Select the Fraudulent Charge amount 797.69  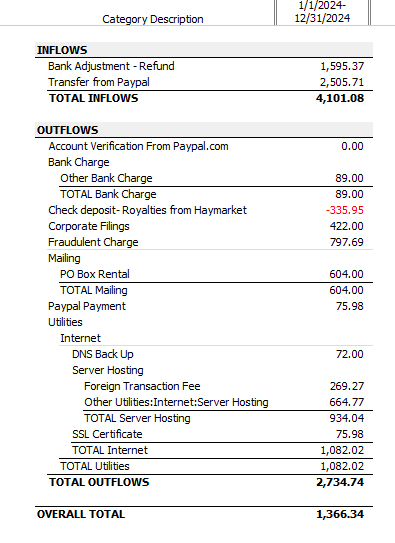tap(347, 242)
